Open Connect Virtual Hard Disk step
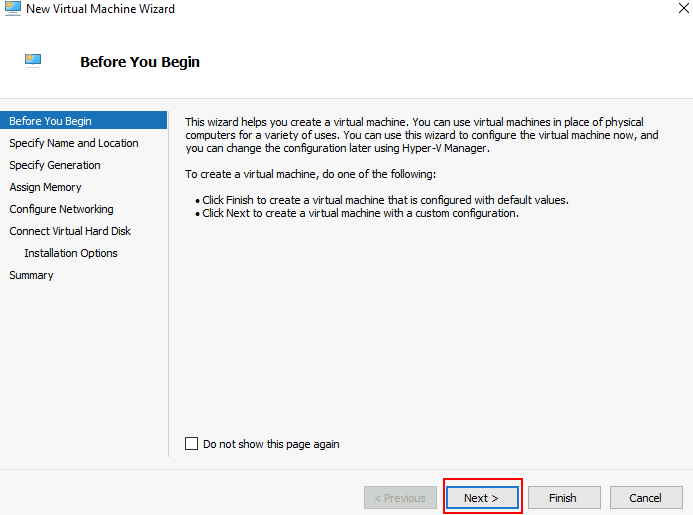Viewport: 693px width, 515px height. pos(70,231)
